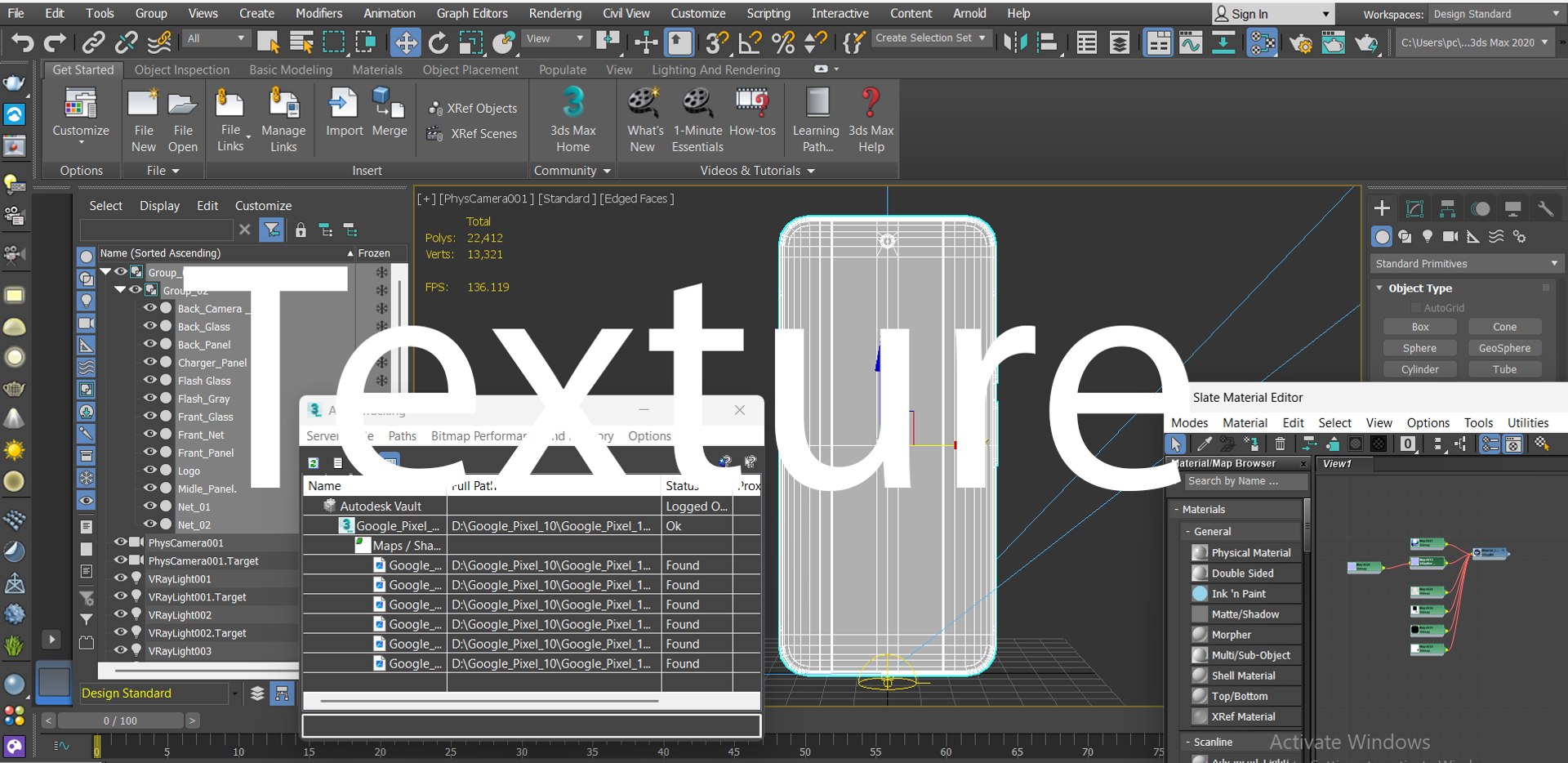Select the Shapes category icon
This screenshot has height=763, width=1568.
[x=1405, y=236]
